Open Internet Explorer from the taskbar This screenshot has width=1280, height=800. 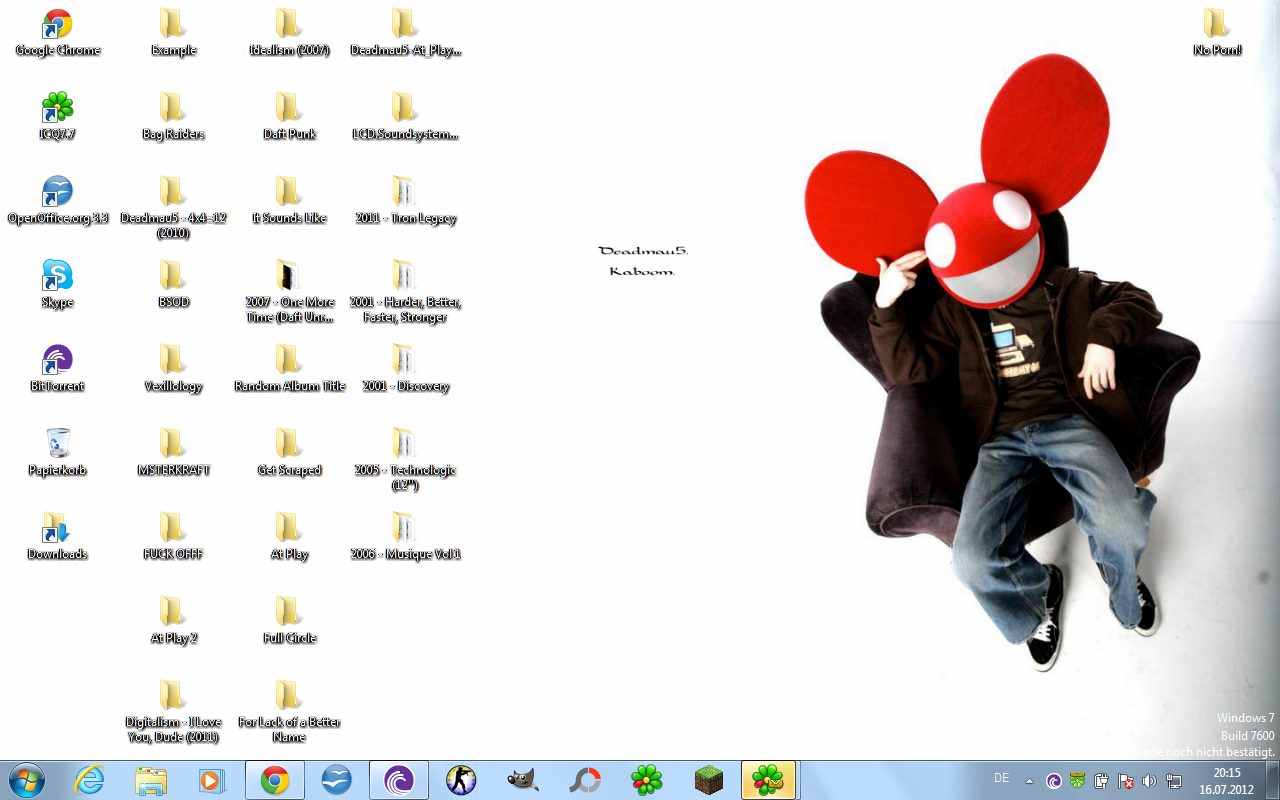pyautogui.click(x=90, y=780)
